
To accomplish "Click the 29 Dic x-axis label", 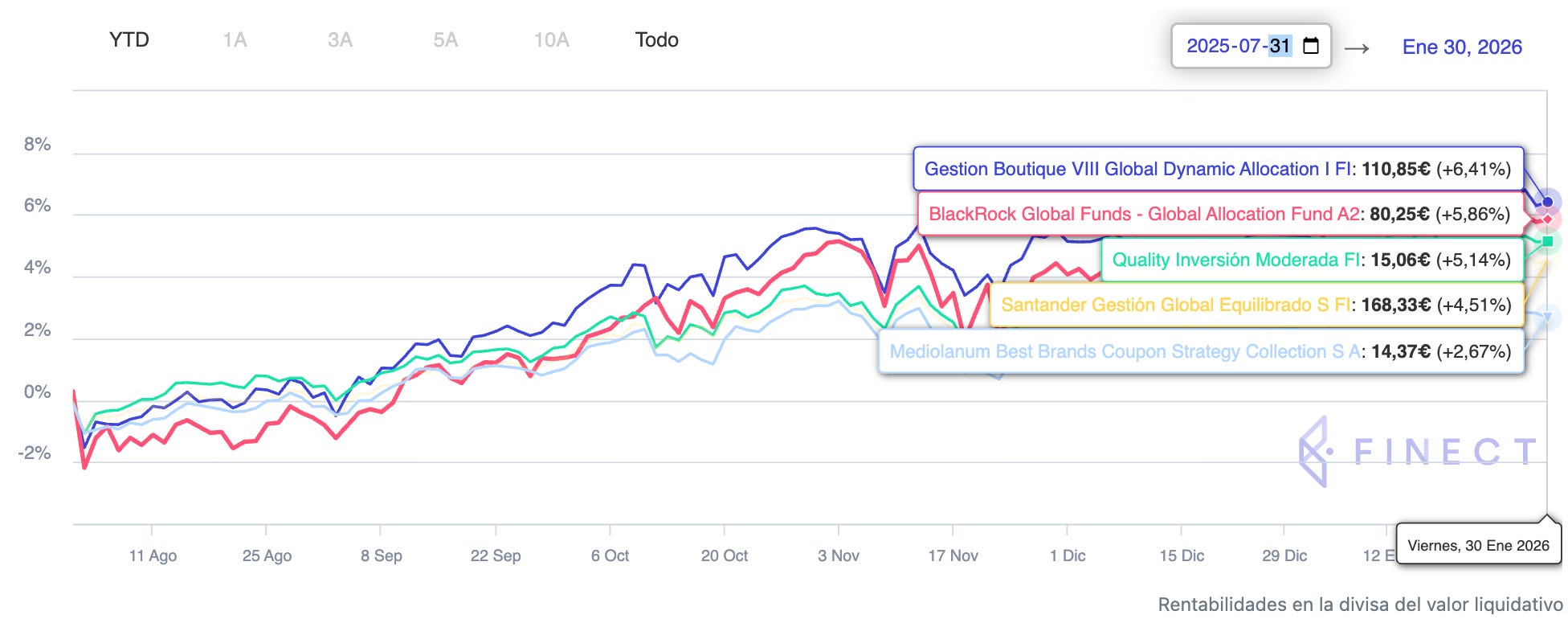I will coord(1284,555).
